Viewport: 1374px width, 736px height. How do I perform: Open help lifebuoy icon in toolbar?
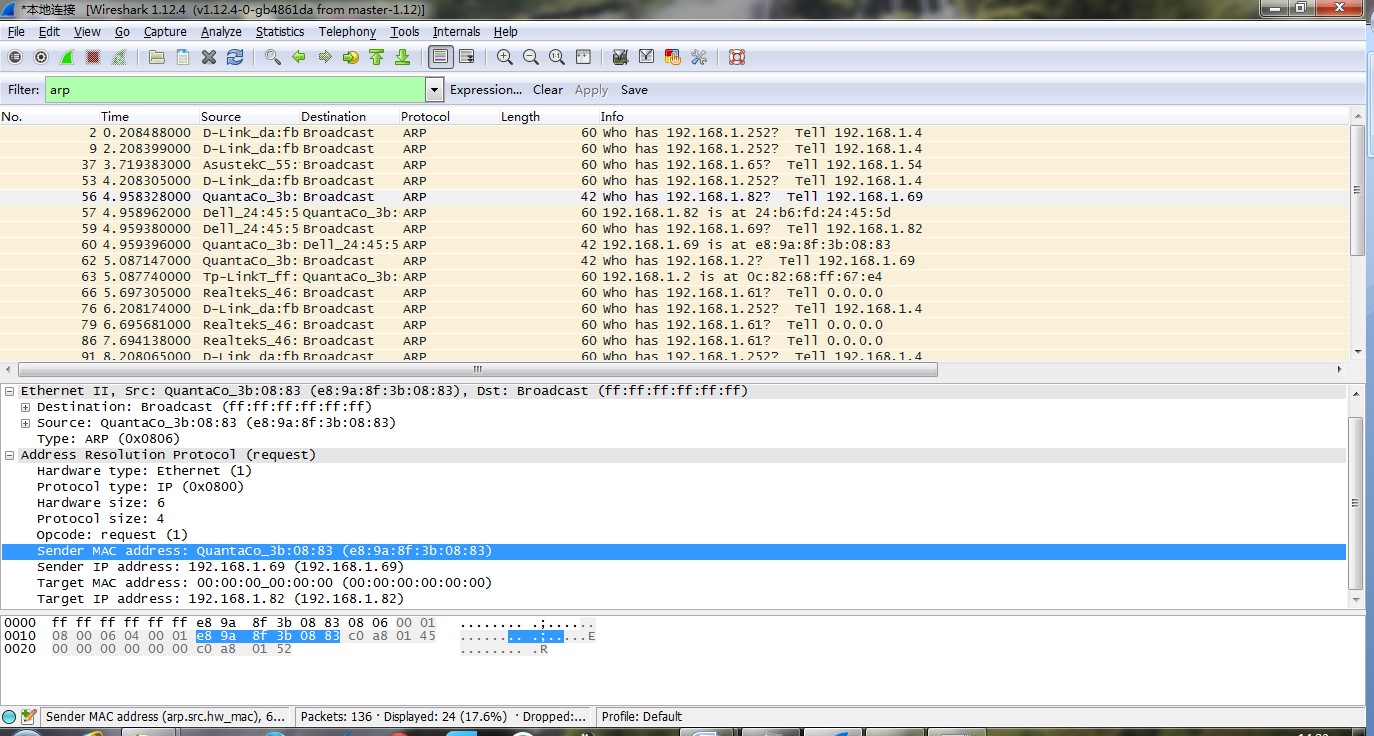point(737,57)
